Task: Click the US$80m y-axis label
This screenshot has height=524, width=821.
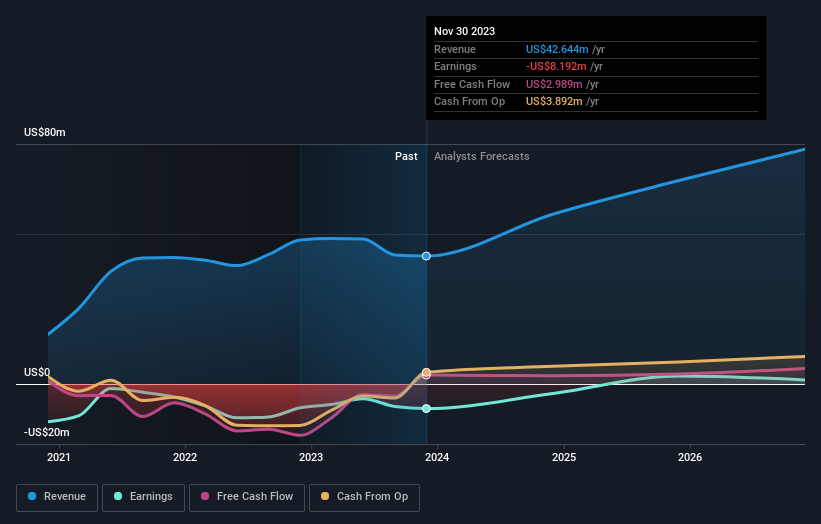Action: [45, 132]
